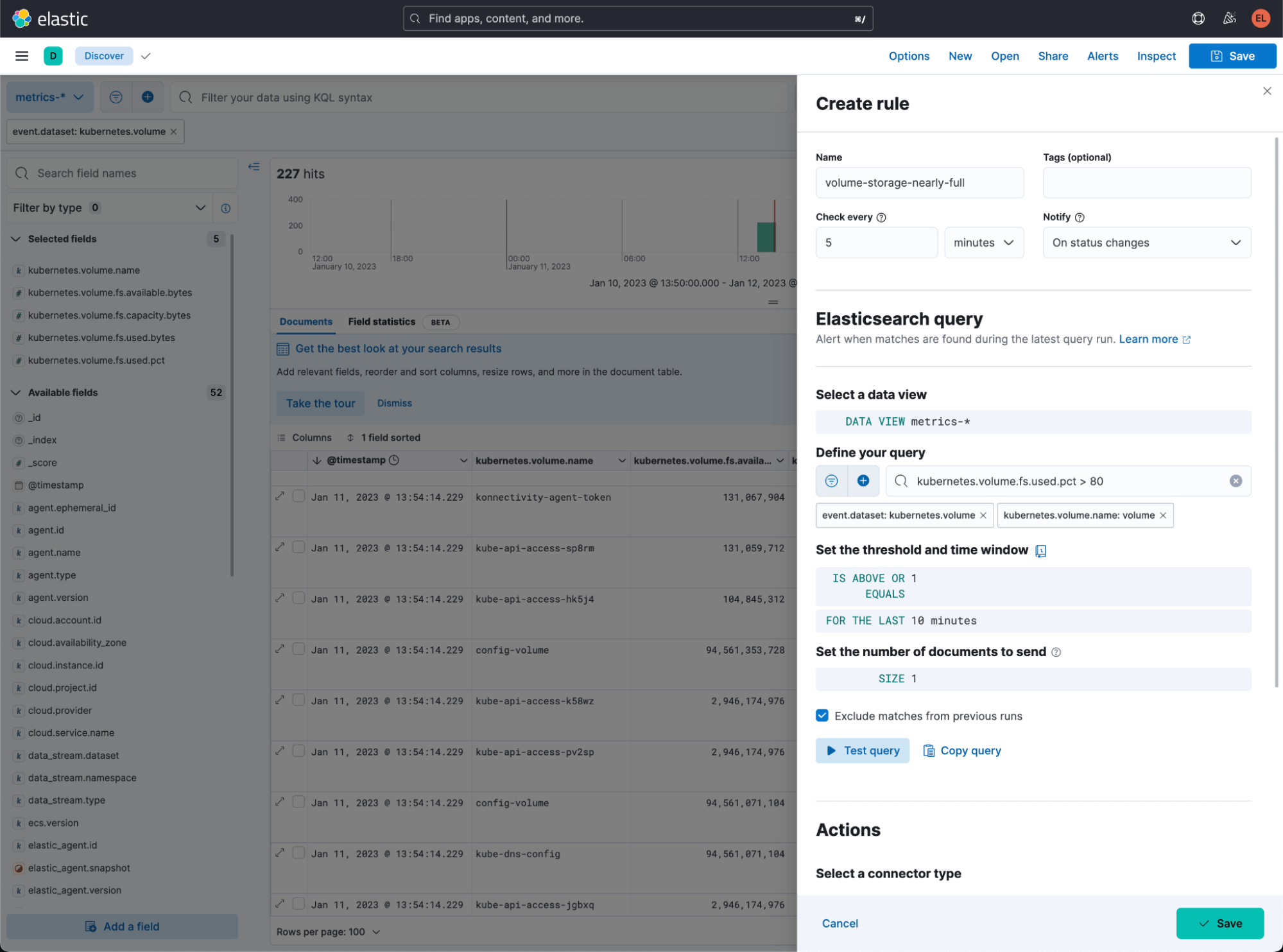Click the Test query button
The width and height of the screenshot is (1283, 952).
pyautogui.click(x=862, y=750)
